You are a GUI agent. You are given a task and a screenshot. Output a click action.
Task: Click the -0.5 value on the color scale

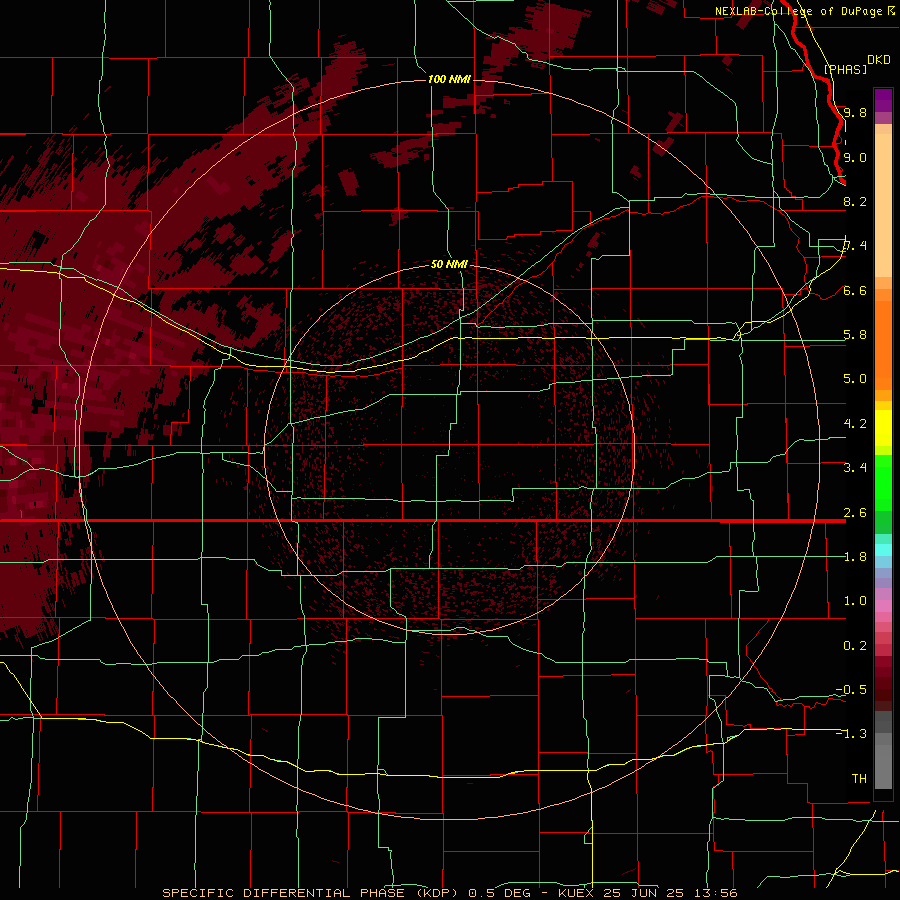[852, 690]
